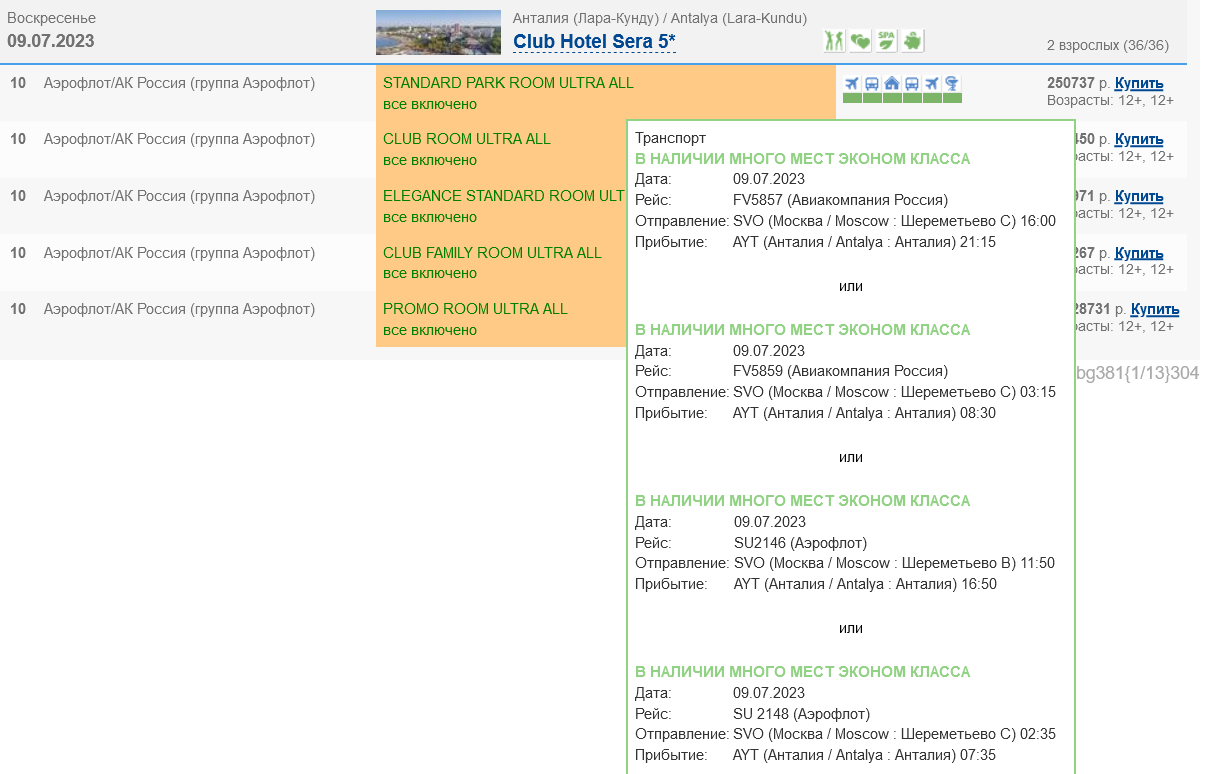Select STANDARD PARK ROOM ULTRA ALL room type

pos(508,83)
